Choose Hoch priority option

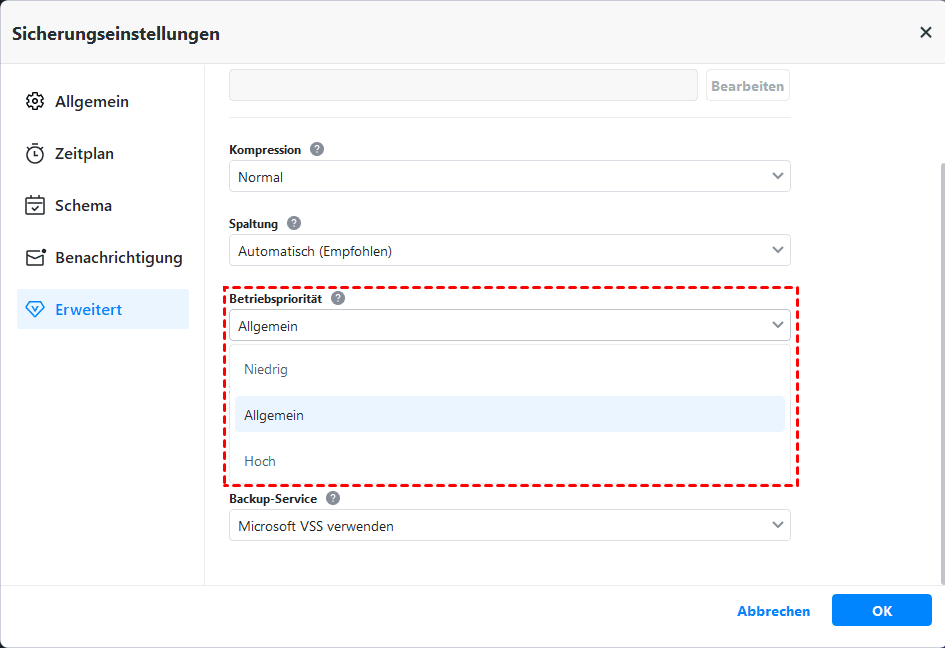pyautogui.click(x=260, y=461)
